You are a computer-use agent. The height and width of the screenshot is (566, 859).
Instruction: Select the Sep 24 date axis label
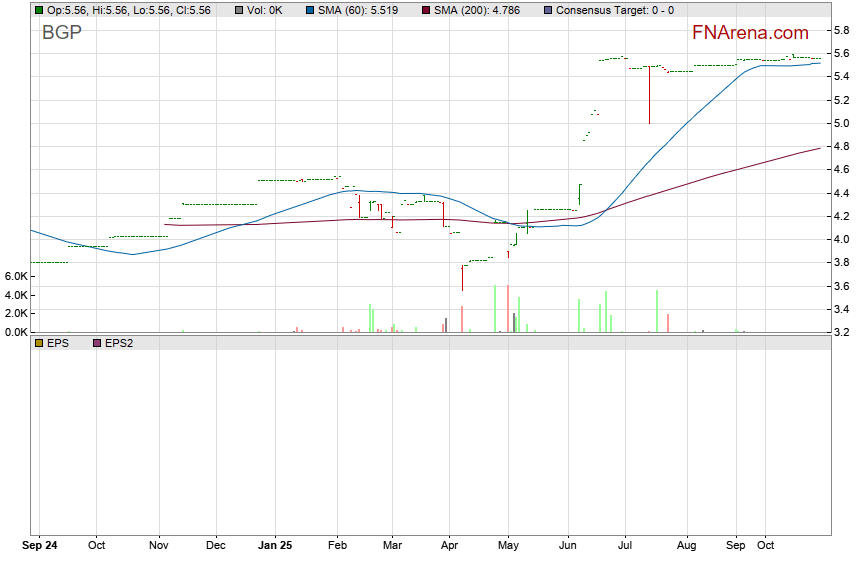click(40, 546)
